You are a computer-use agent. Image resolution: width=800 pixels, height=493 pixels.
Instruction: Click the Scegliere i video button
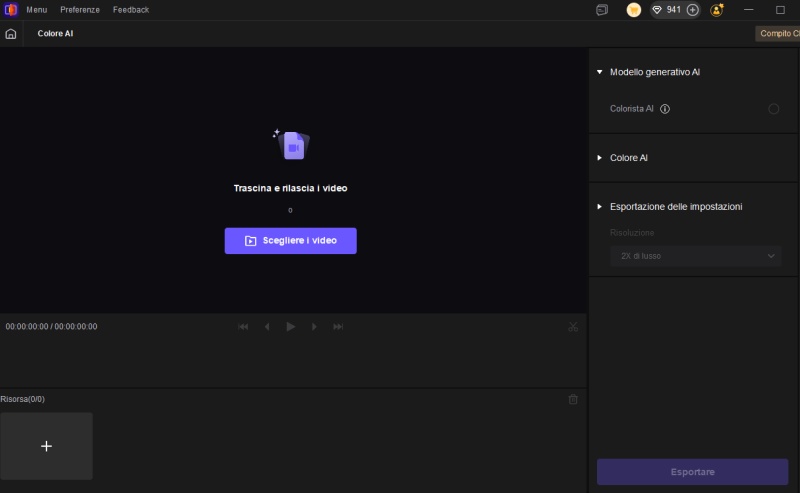point(290,241)
